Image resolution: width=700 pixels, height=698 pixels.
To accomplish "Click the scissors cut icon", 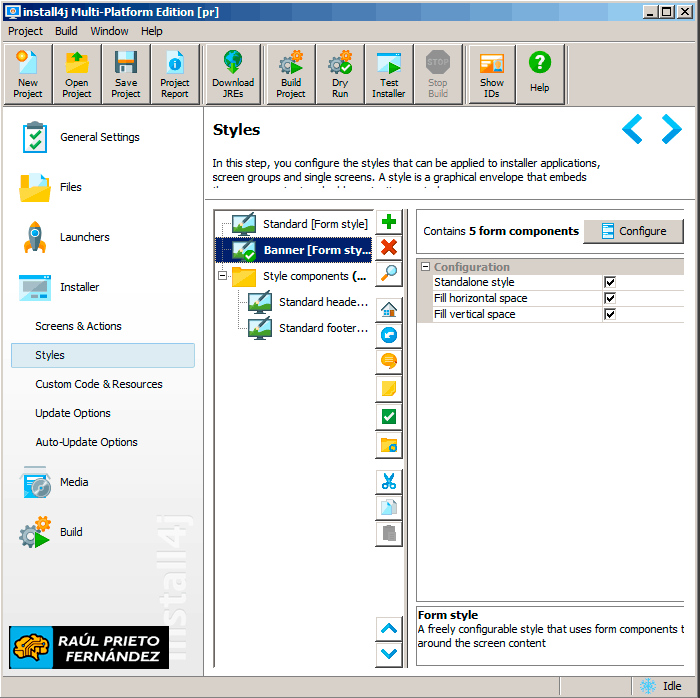I will pyautogui.click(x=389, y=482).
